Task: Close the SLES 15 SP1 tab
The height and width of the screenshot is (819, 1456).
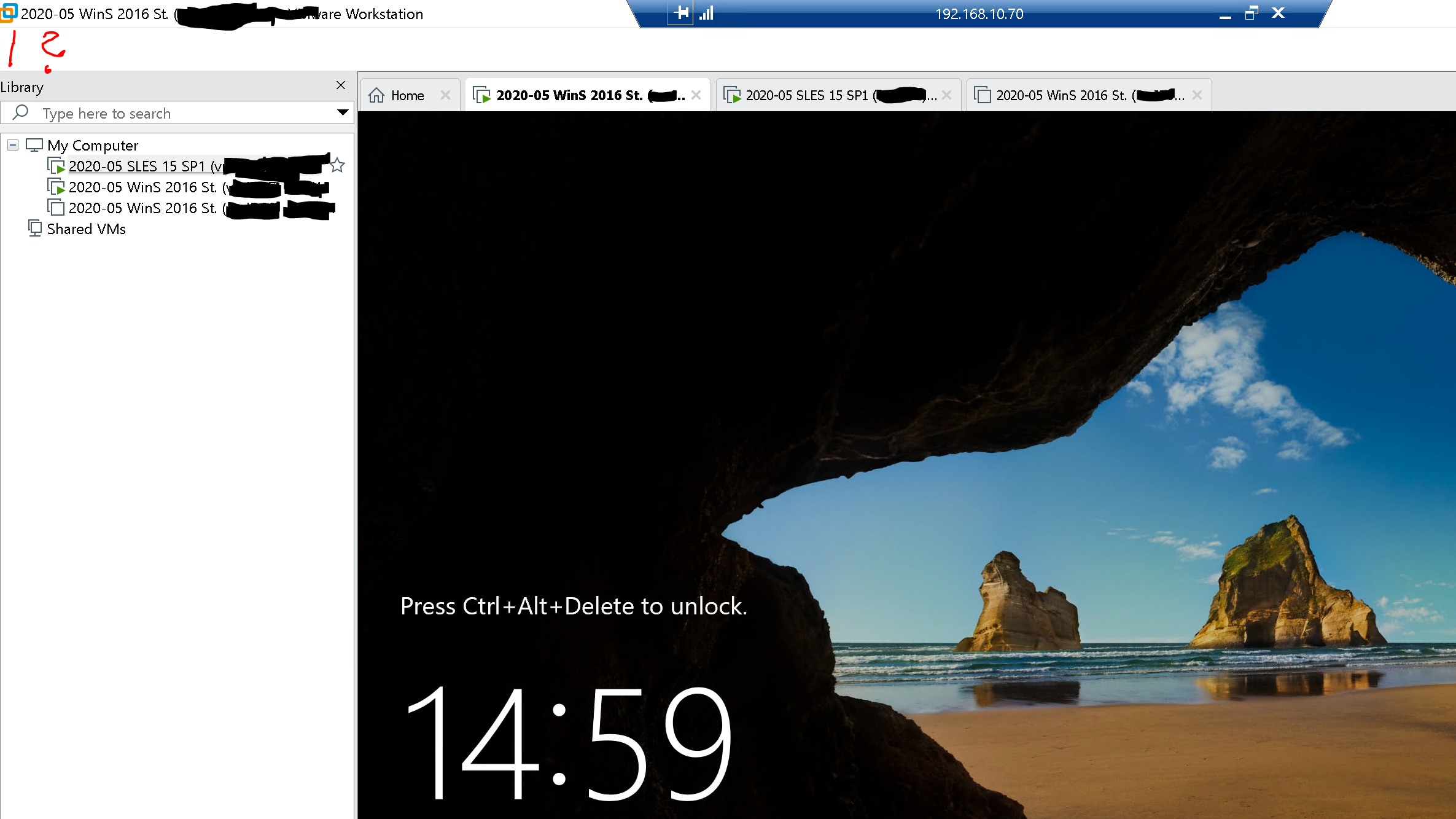Action: point(947,95)
